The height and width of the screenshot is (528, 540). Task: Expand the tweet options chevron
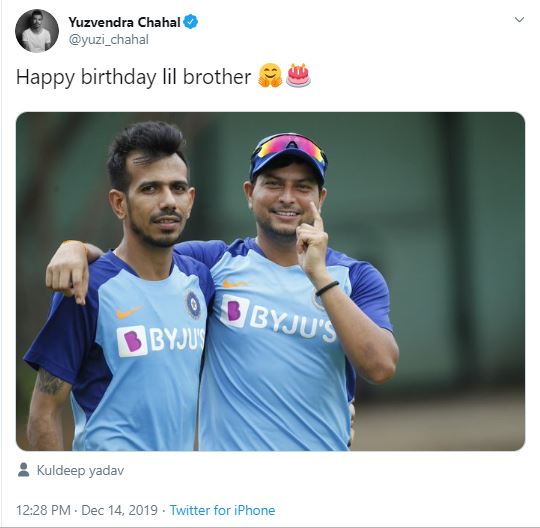[519, 20]
